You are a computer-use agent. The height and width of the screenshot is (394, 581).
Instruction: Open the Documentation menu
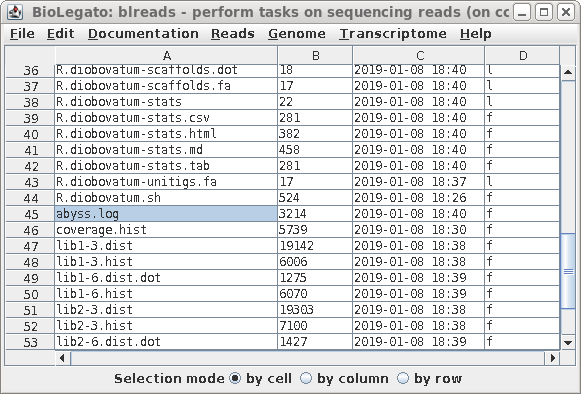coord(143,34)
